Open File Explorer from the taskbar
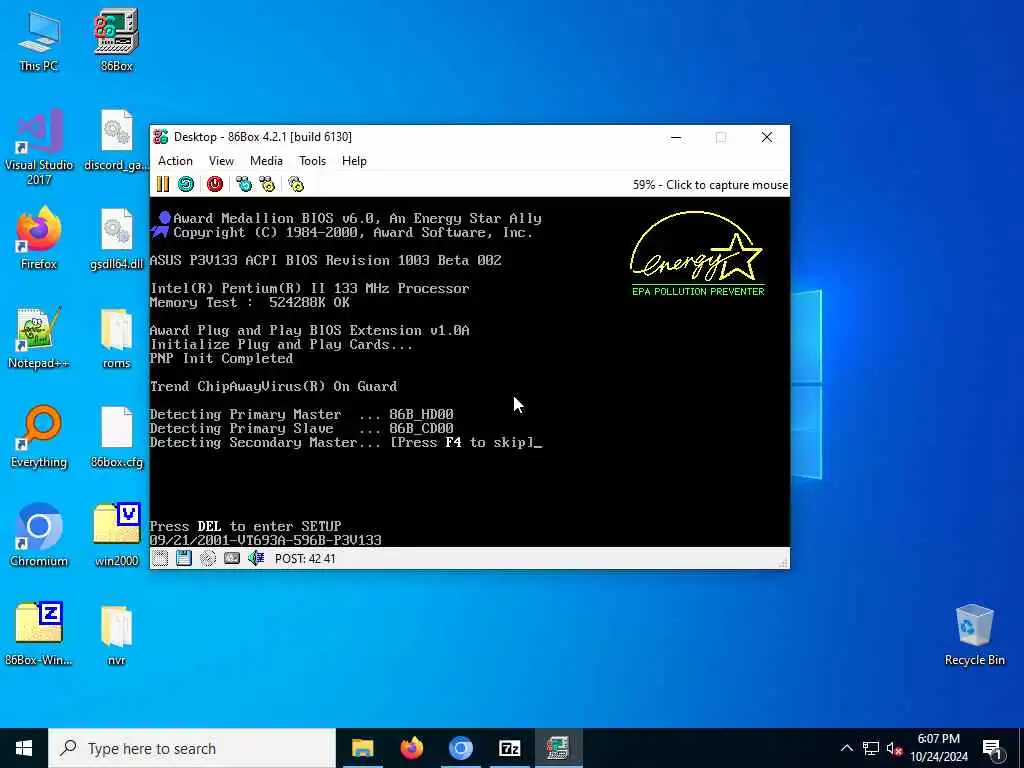1024x768 pixels. point(362,748)
